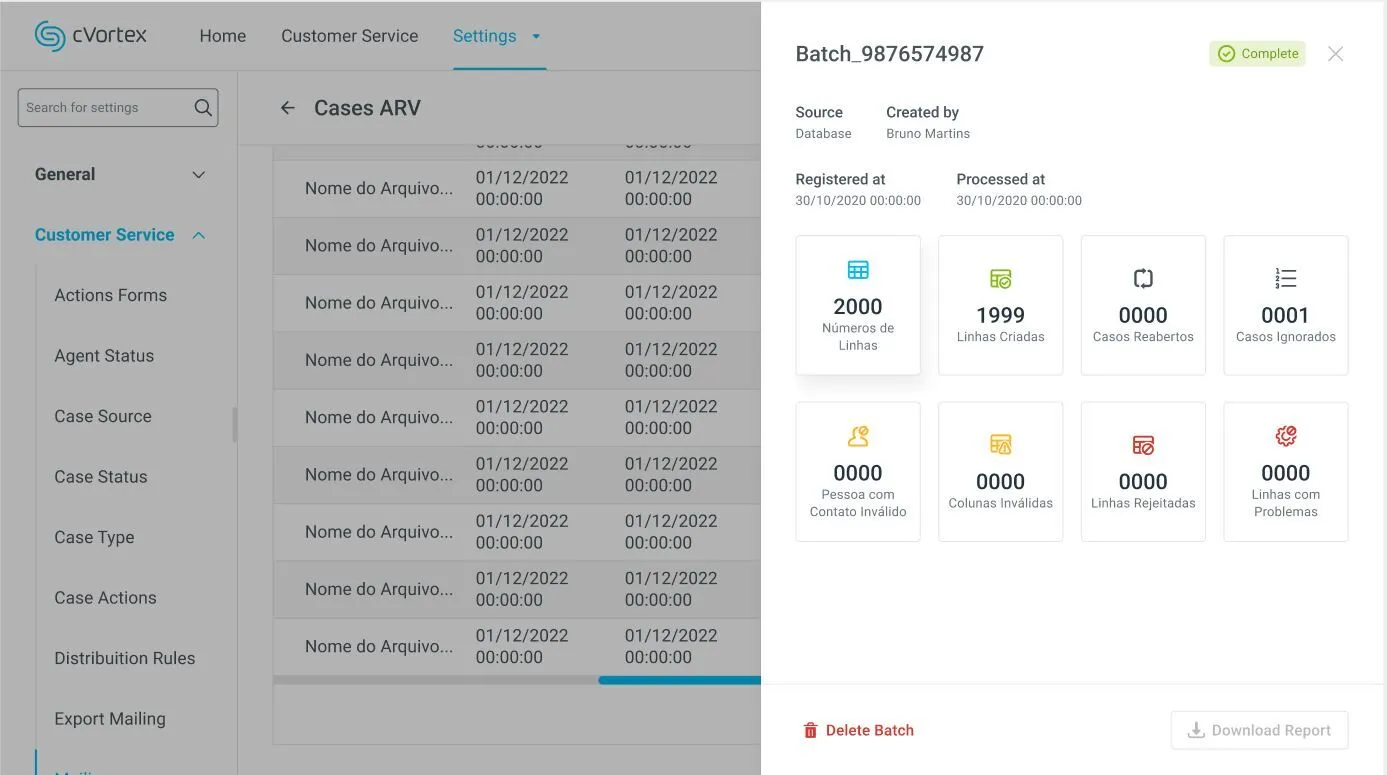Image resolution: width=1387 pixels, height=775 pixels.
Task: Click the back arrow beside Cases ARV
Action: 288,108
